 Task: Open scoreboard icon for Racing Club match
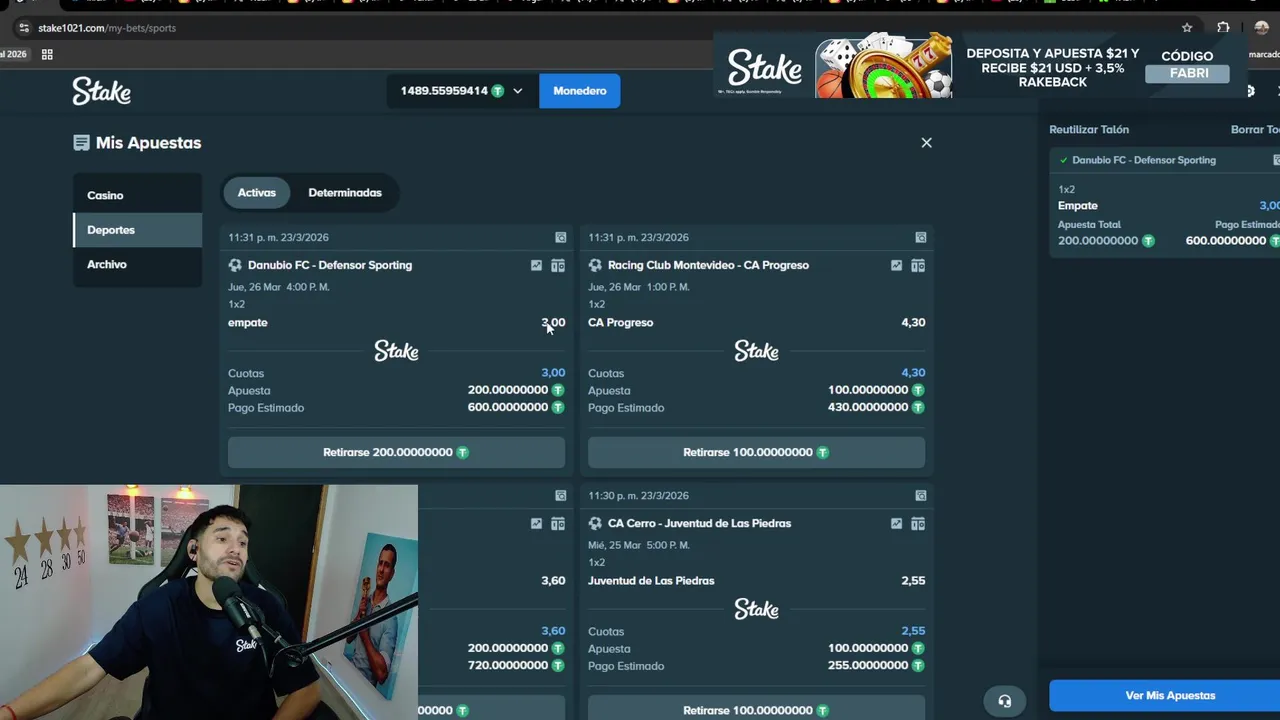pyautogui.click(x=918, y=265)
